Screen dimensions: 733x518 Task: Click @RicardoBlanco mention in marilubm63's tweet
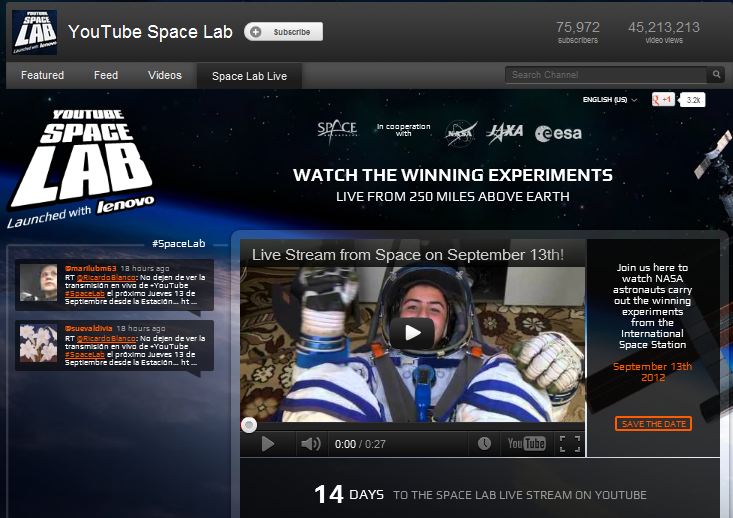[107, 278]
